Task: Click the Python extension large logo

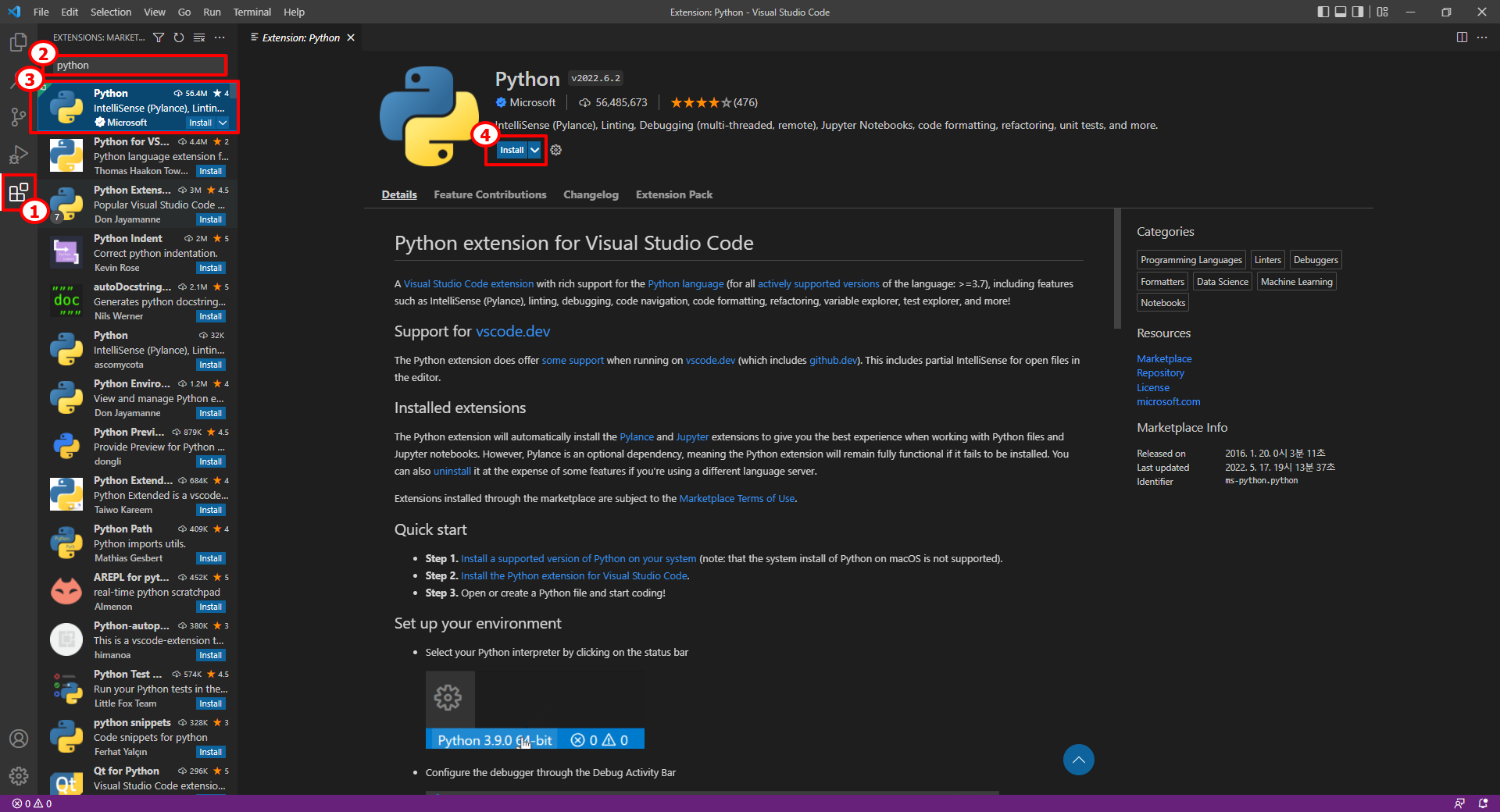Action: 429,116
